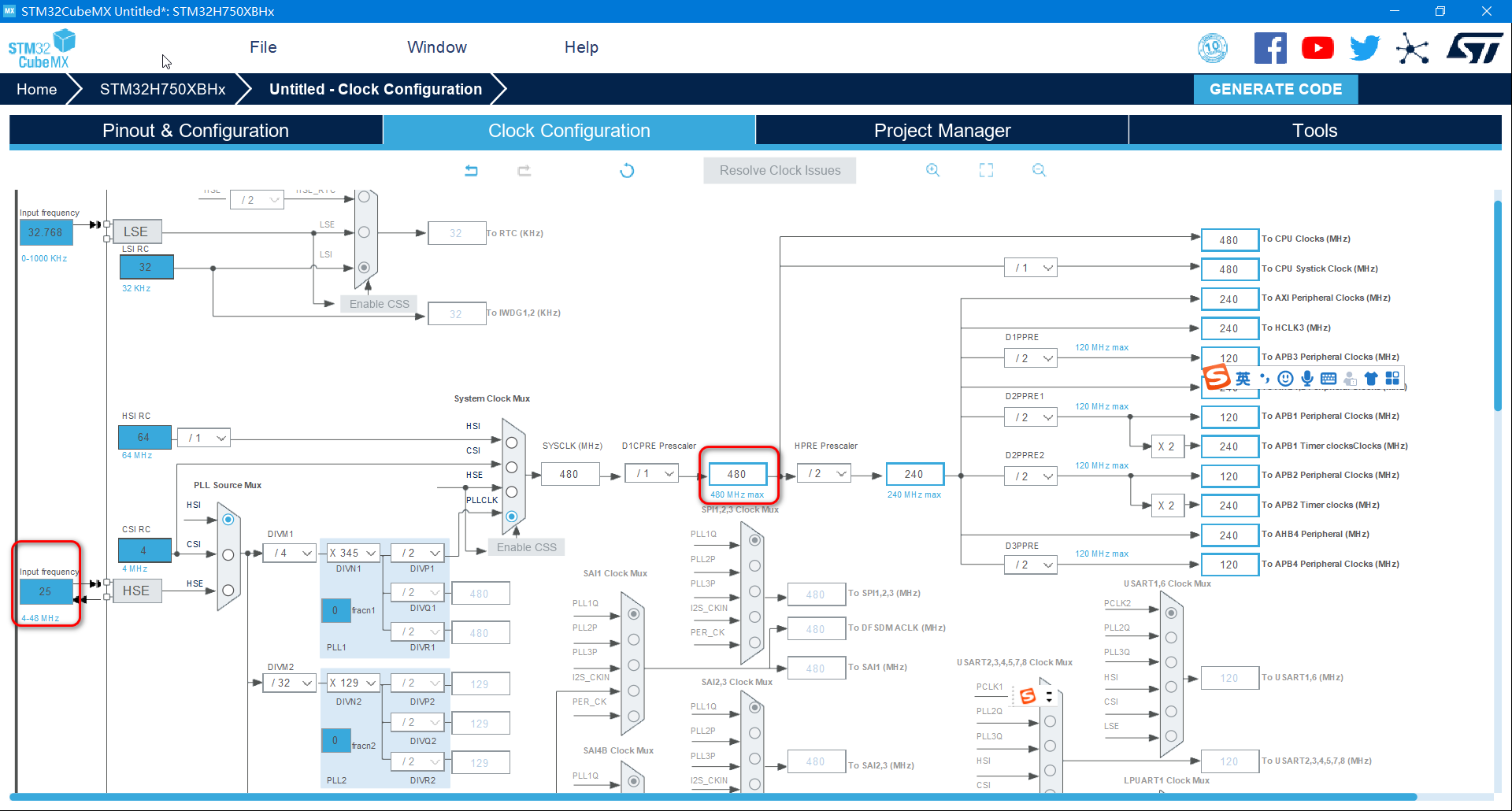
Task: Click the HCLK 240 value field
Action: [914, 474]
